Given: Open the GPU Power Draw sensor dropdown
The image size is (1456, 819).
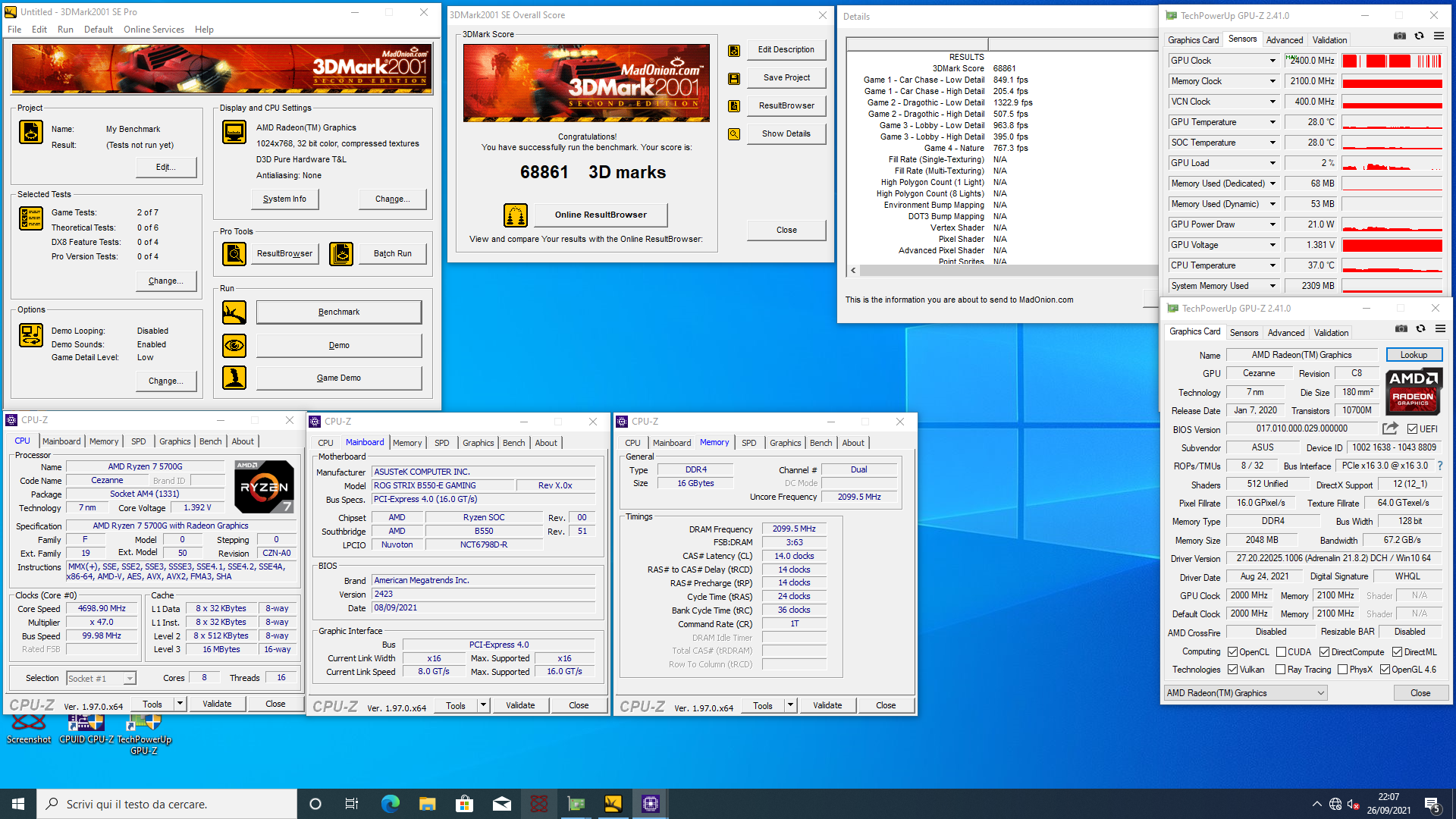Looking at the screenshot, I should [1272, 224].
